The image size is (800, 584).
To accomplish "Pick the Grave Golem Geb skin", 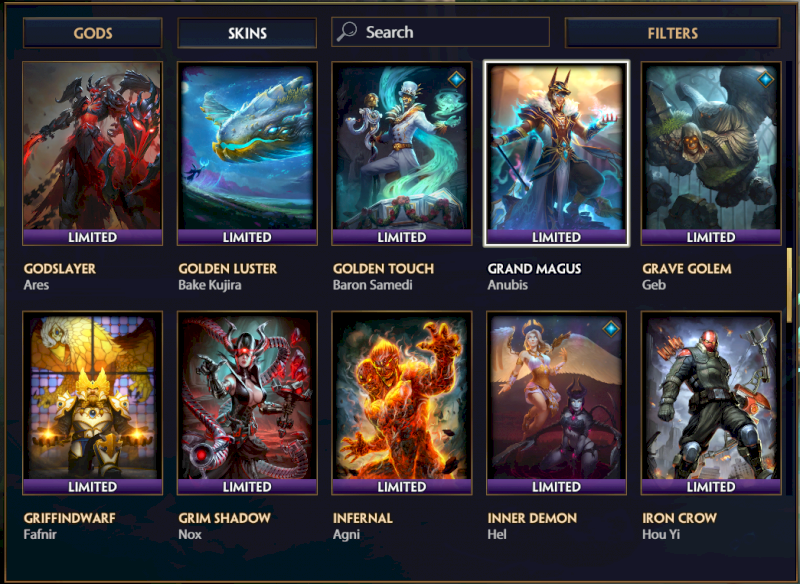I will pyautogui.click(x=711, y=154).
